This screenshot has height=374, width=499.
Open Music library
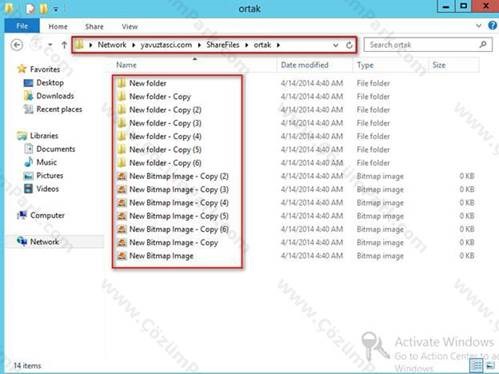pyautogui.click(x=46, y=162)
